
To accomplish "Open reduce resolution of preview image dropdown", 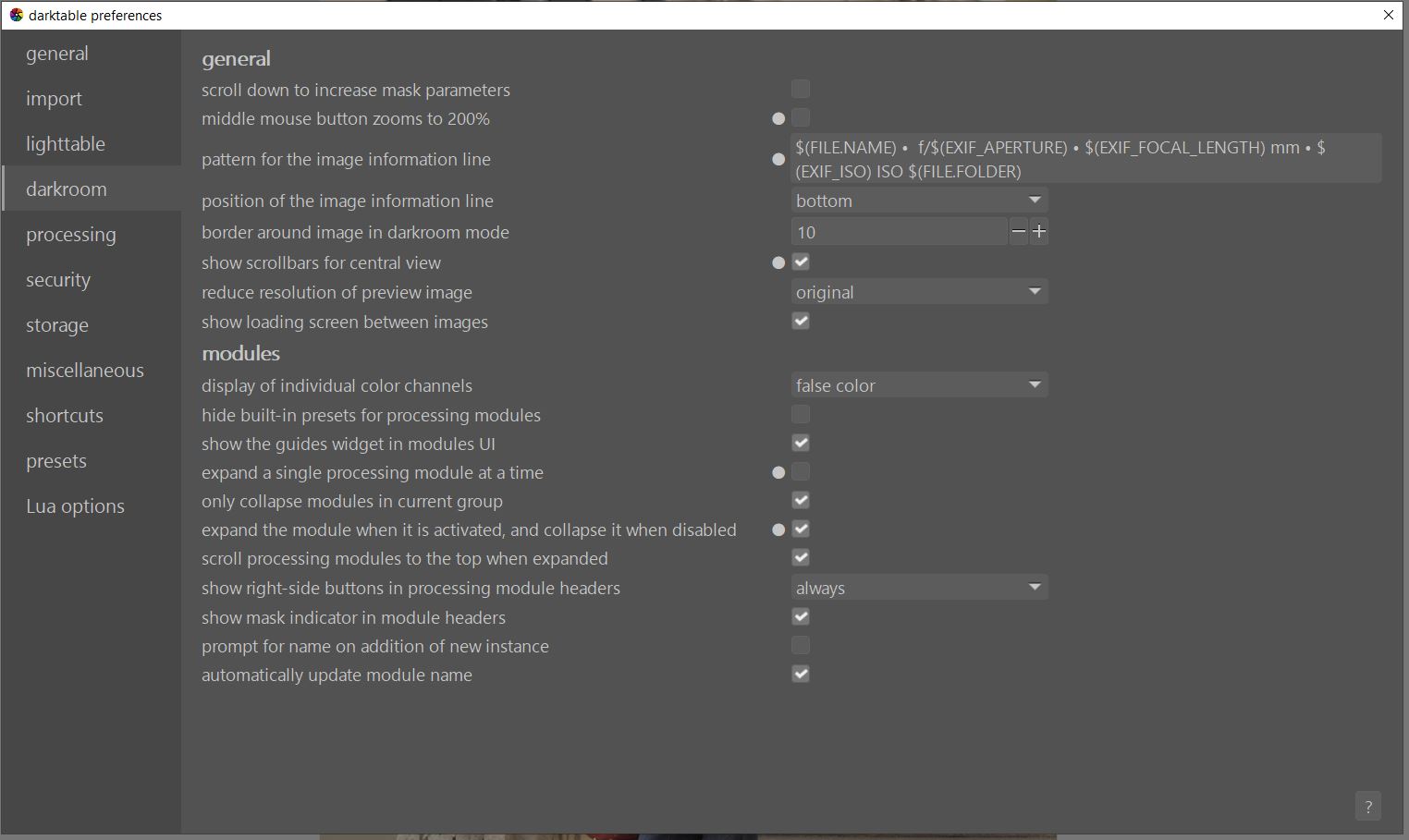I will tap(920, 292).
